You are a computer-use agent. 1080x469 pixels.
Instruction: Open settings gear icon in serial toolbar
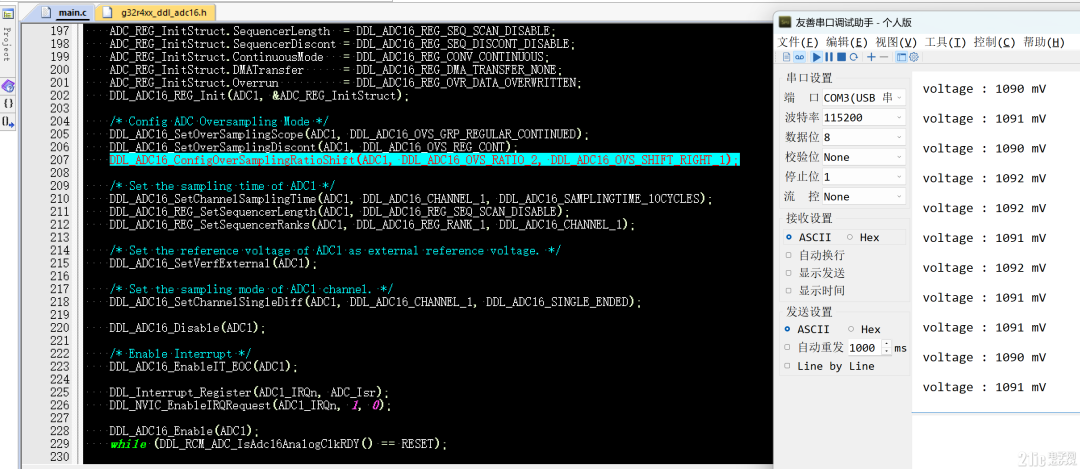point(914,56)
